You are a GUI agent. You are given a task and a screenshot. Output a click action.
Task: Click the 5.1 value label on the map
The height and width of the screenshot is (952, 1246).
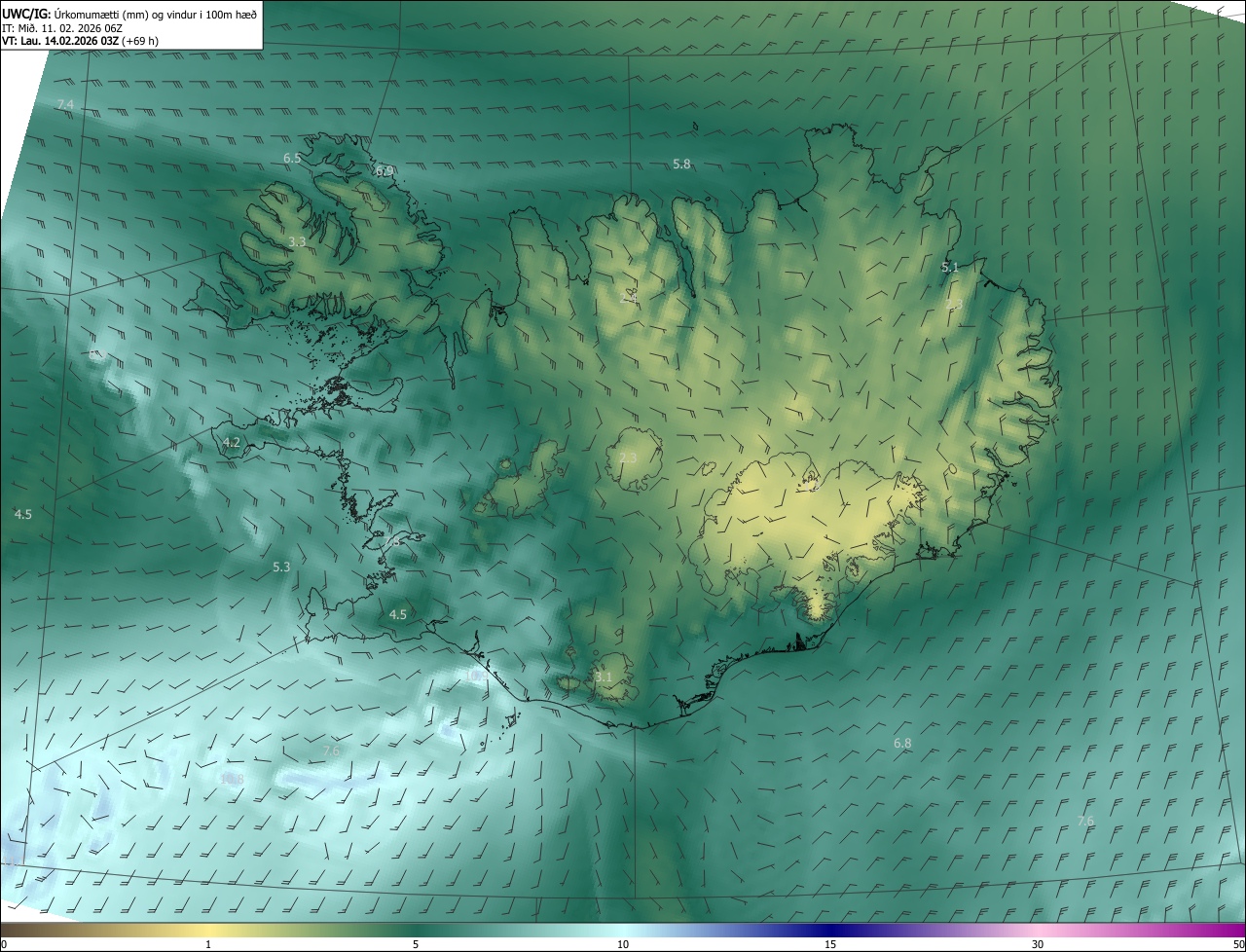950,267
